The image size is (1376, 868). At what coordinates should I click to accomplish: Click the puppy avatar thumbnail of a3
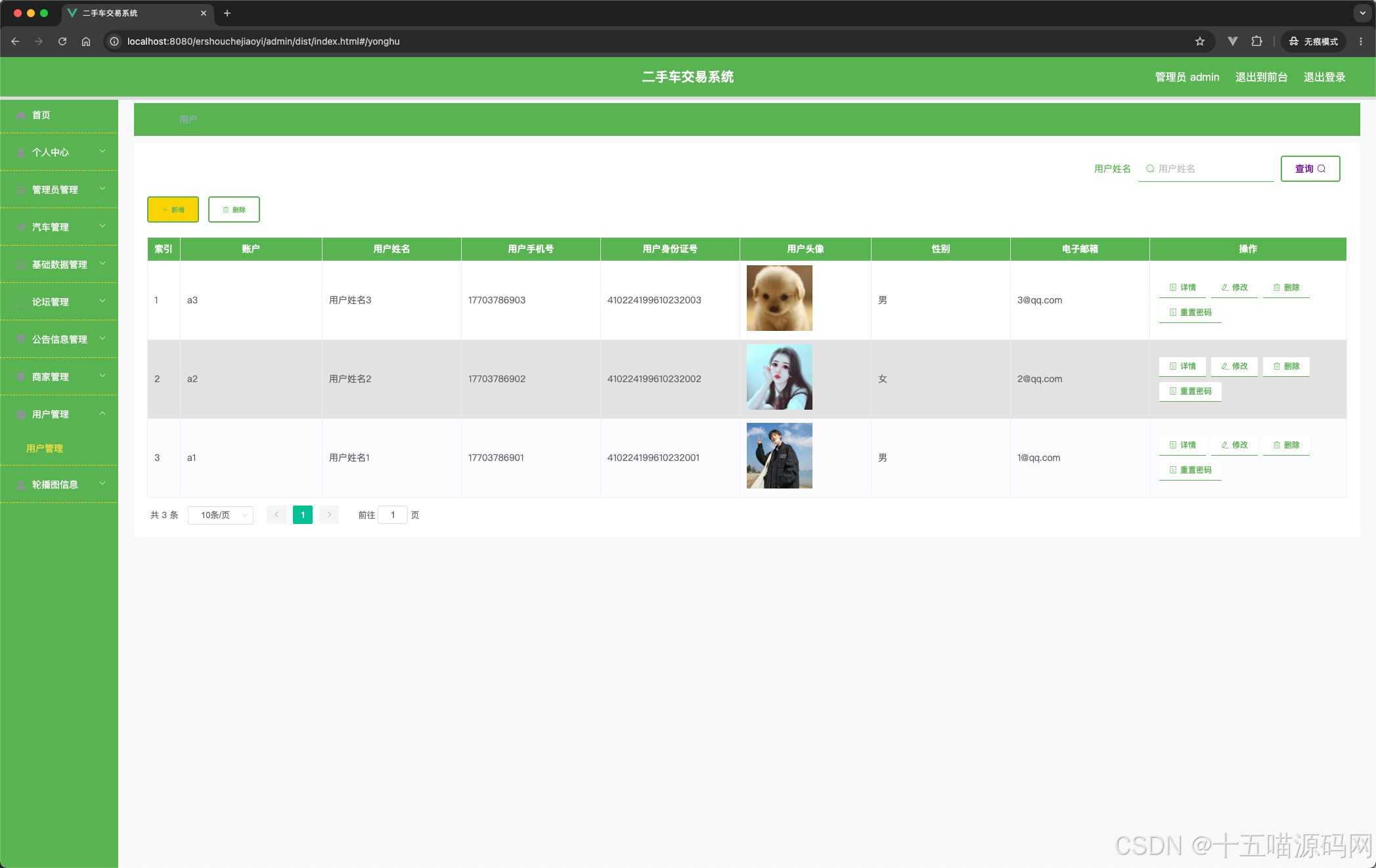779,298
